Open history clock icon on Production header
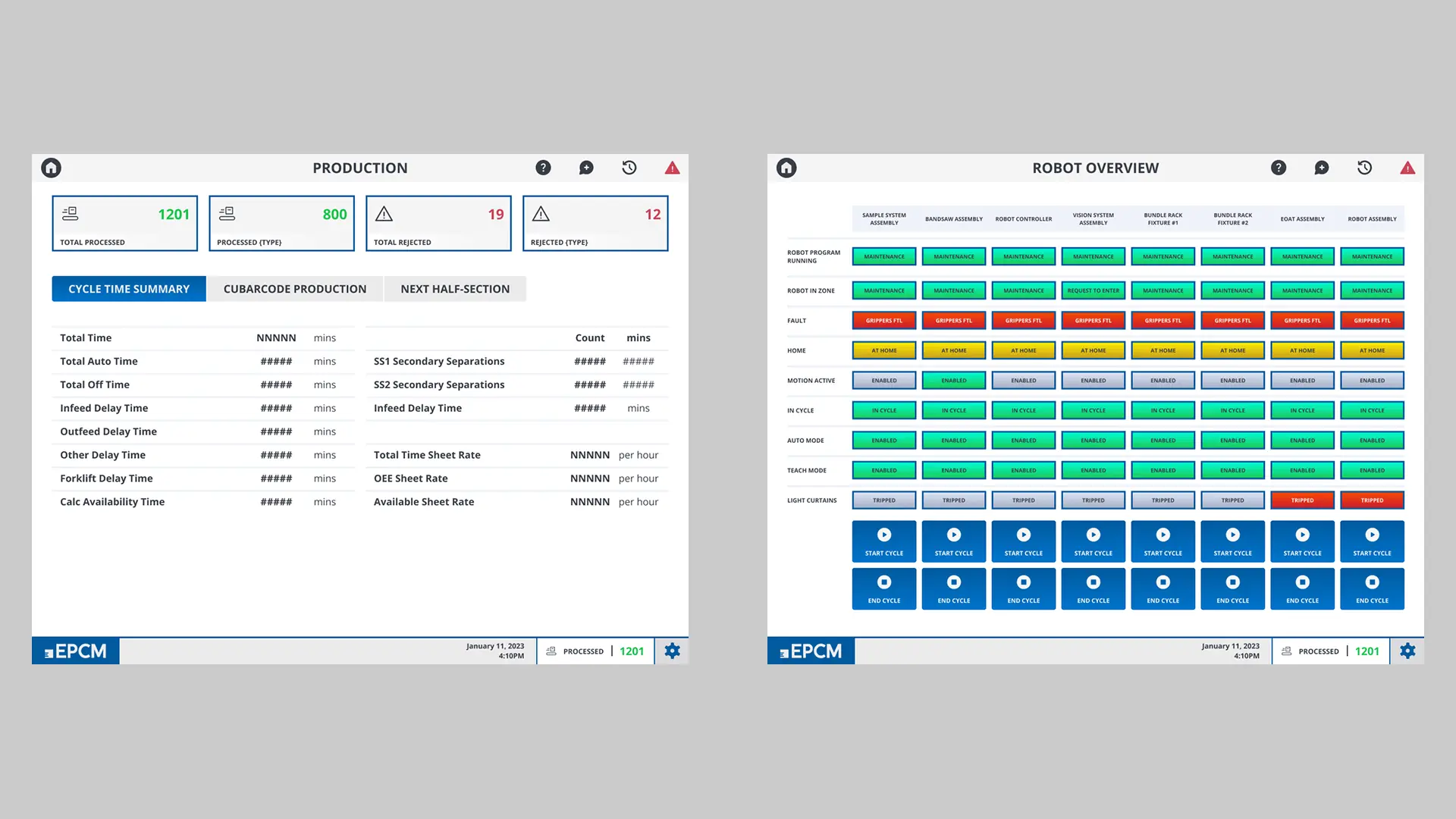The image size is (1456, 819). tap(629, 168)
